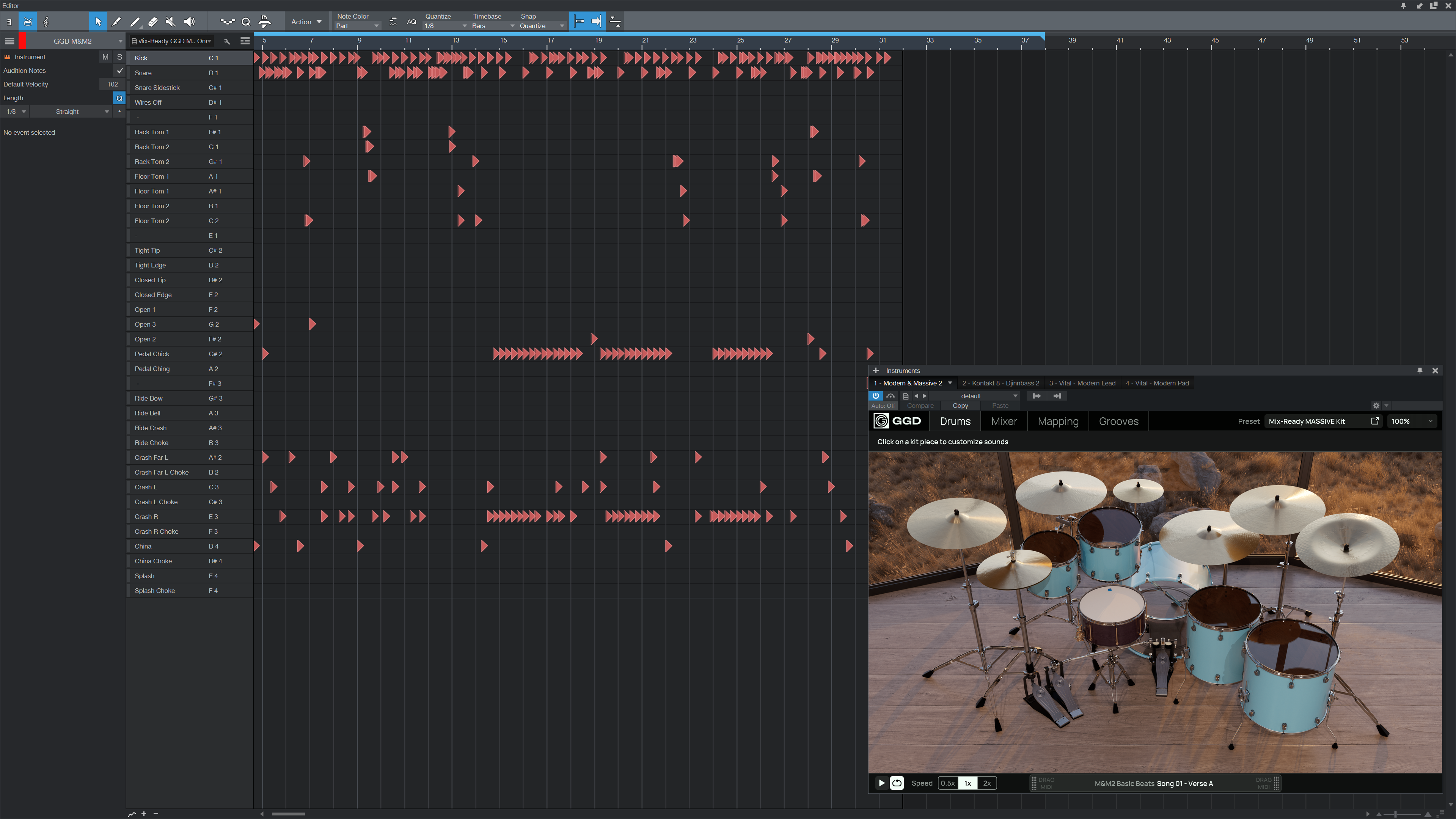Switch to the GGD Mixer tab
Image resolution: width=1456 pixels, height=819 pixels.
(x=1004, y=421)
